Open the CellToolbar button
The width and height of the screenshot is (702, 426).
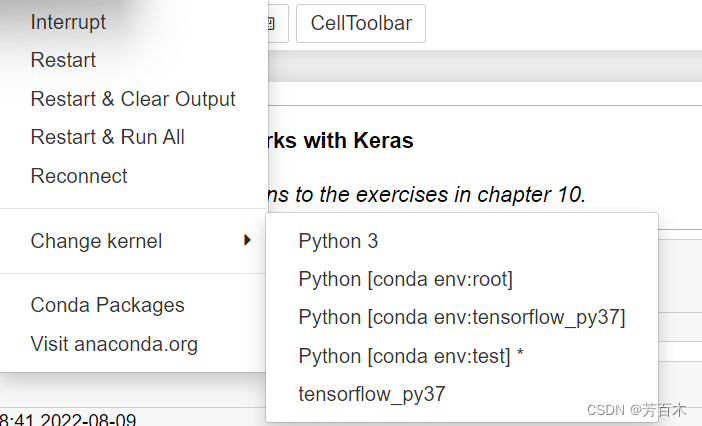361,23
